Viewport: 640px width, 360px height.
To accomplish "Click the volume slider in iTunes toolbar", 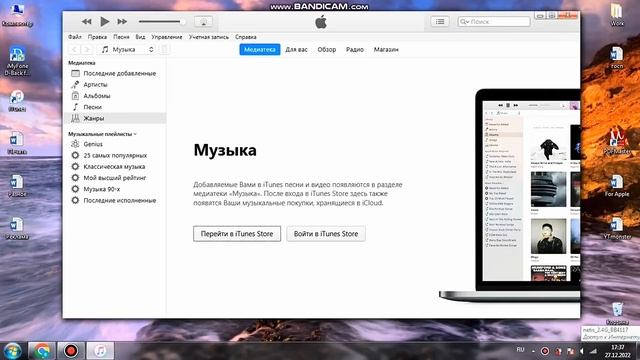I will pyautogui.click(x=162, y=22).
